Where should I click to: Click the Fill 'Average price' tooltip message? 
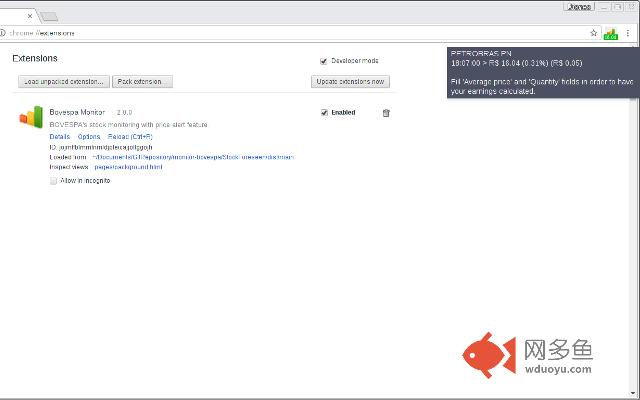(x=542, y=87)
